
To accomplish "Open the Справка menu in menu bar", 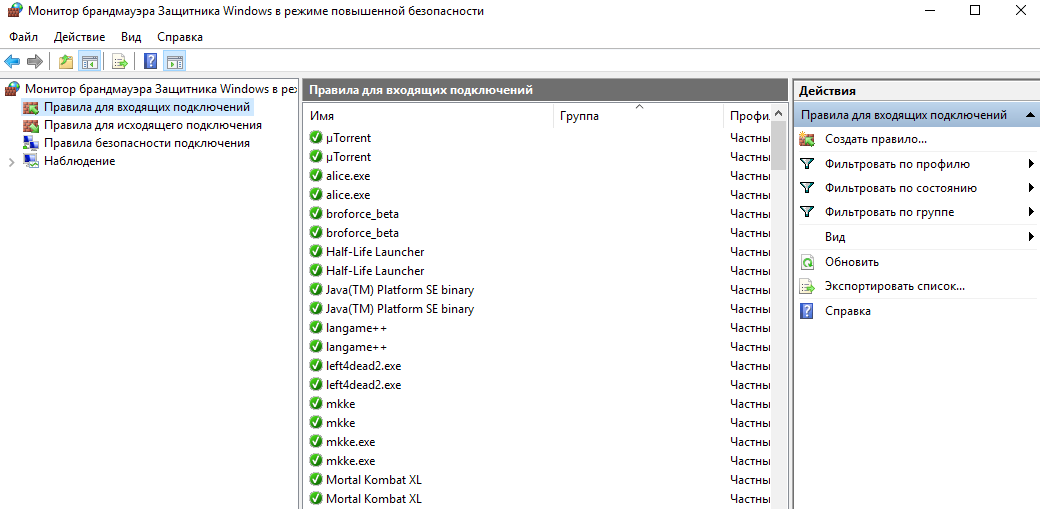I will [x=180, y=36].
